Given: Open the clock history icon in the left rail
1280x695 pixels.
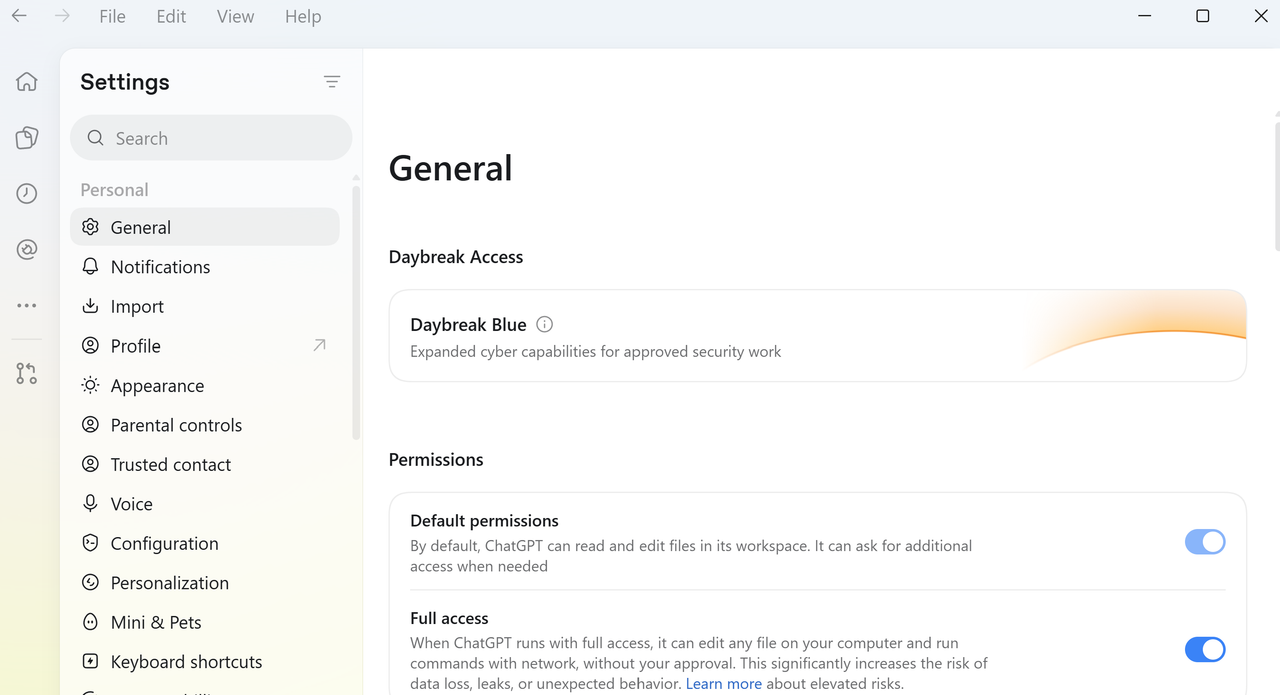Looking at the screenshot, I should pos(27,194).
